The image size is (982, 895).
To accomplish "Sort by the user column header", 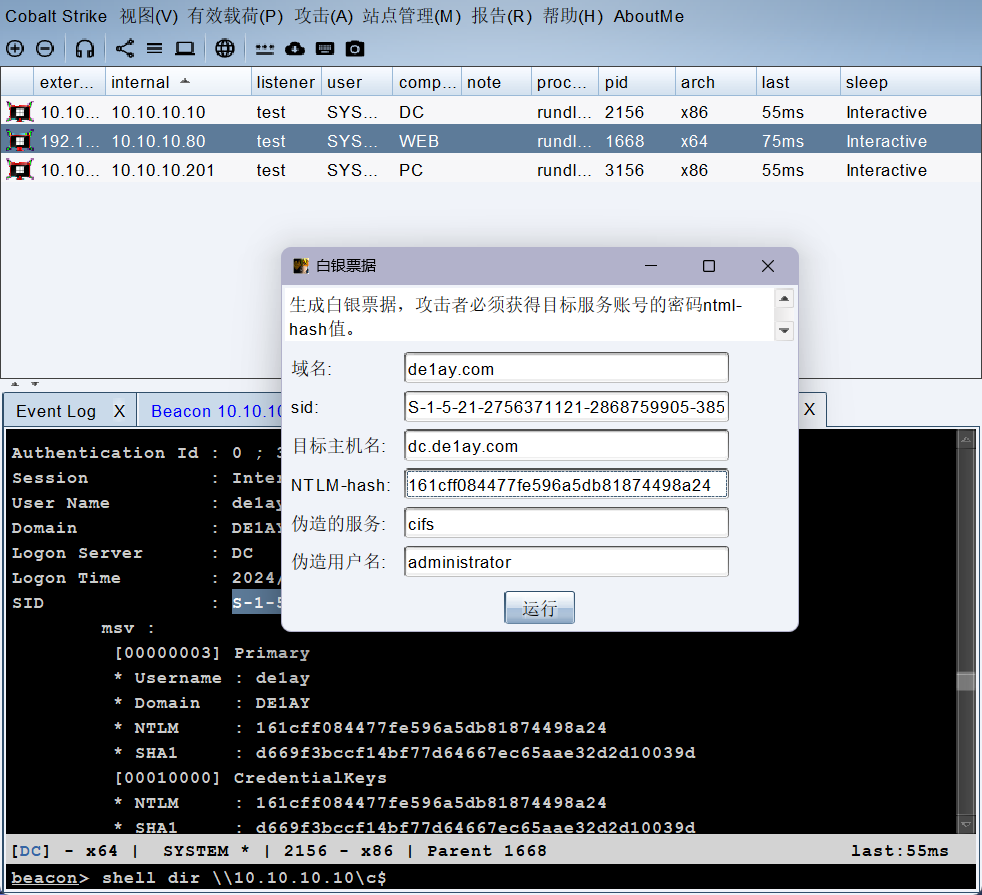I will (x=357, y=81).
